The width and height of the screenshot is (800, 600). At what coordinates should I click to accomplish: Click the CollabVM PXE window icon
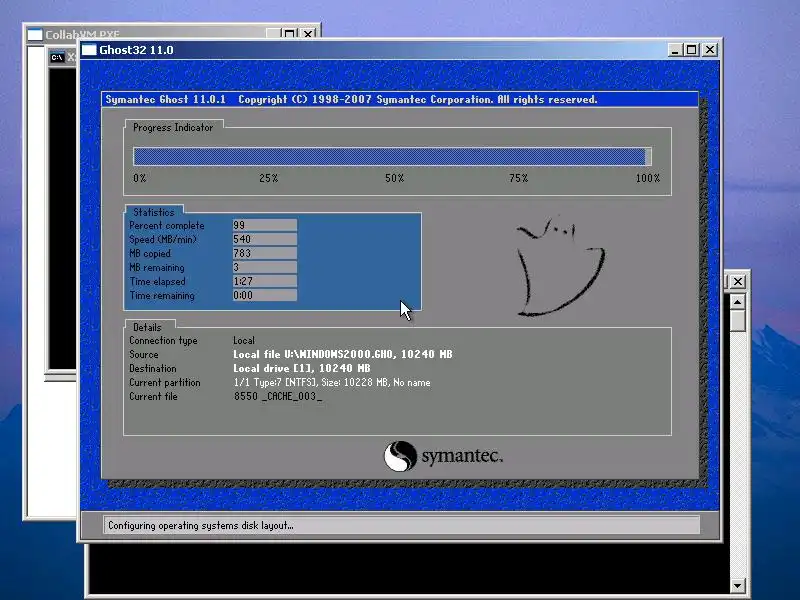pos(35,34)
